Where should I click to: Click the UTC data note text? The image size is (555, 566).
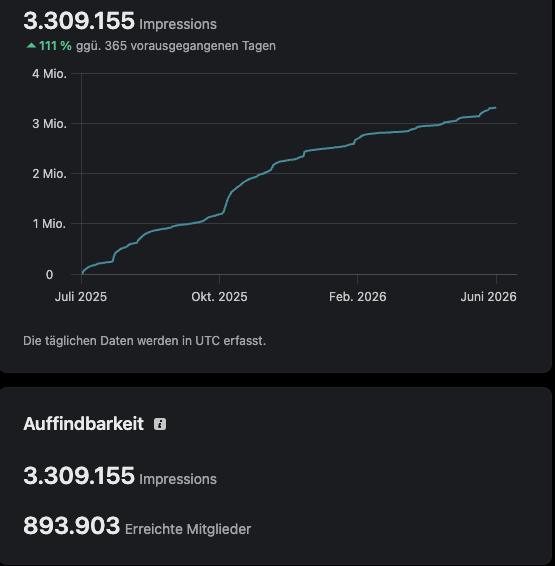[144, 341]
